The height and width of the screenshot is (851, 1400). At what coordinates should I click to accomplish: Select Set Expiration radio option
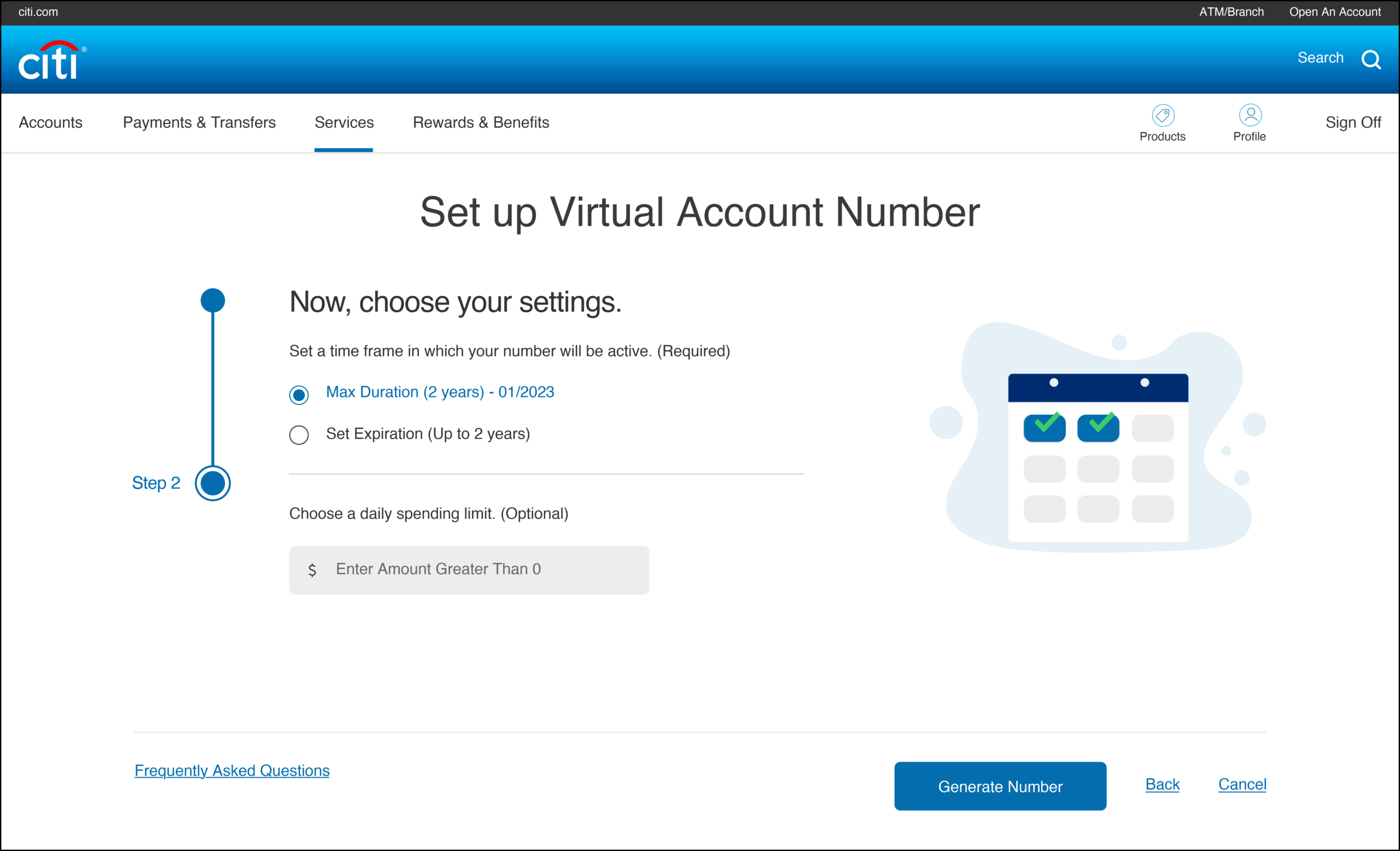[x=299, y=435]
